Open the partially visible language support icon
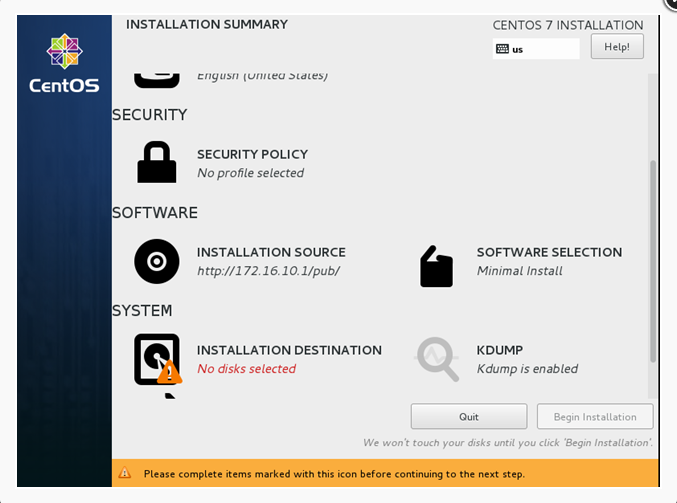Viewport: 677px width, 503px height. pyautogui.click(x=157, y=80)
